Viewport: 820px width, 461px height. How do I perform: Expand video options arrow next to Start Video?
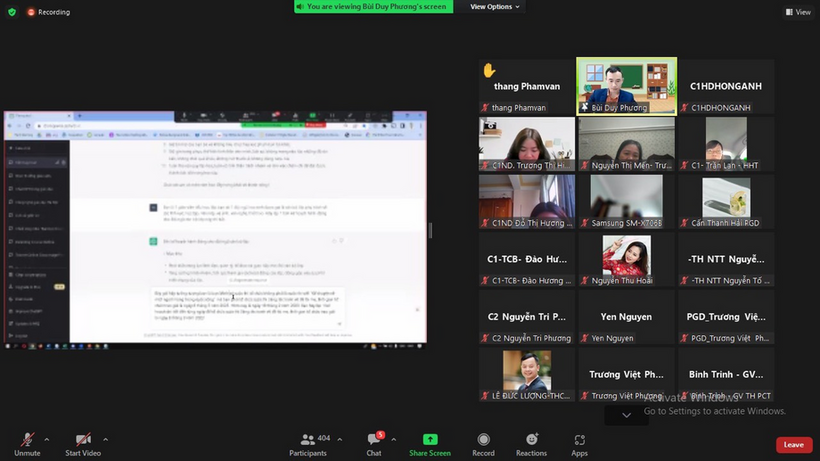coord(105,439)
